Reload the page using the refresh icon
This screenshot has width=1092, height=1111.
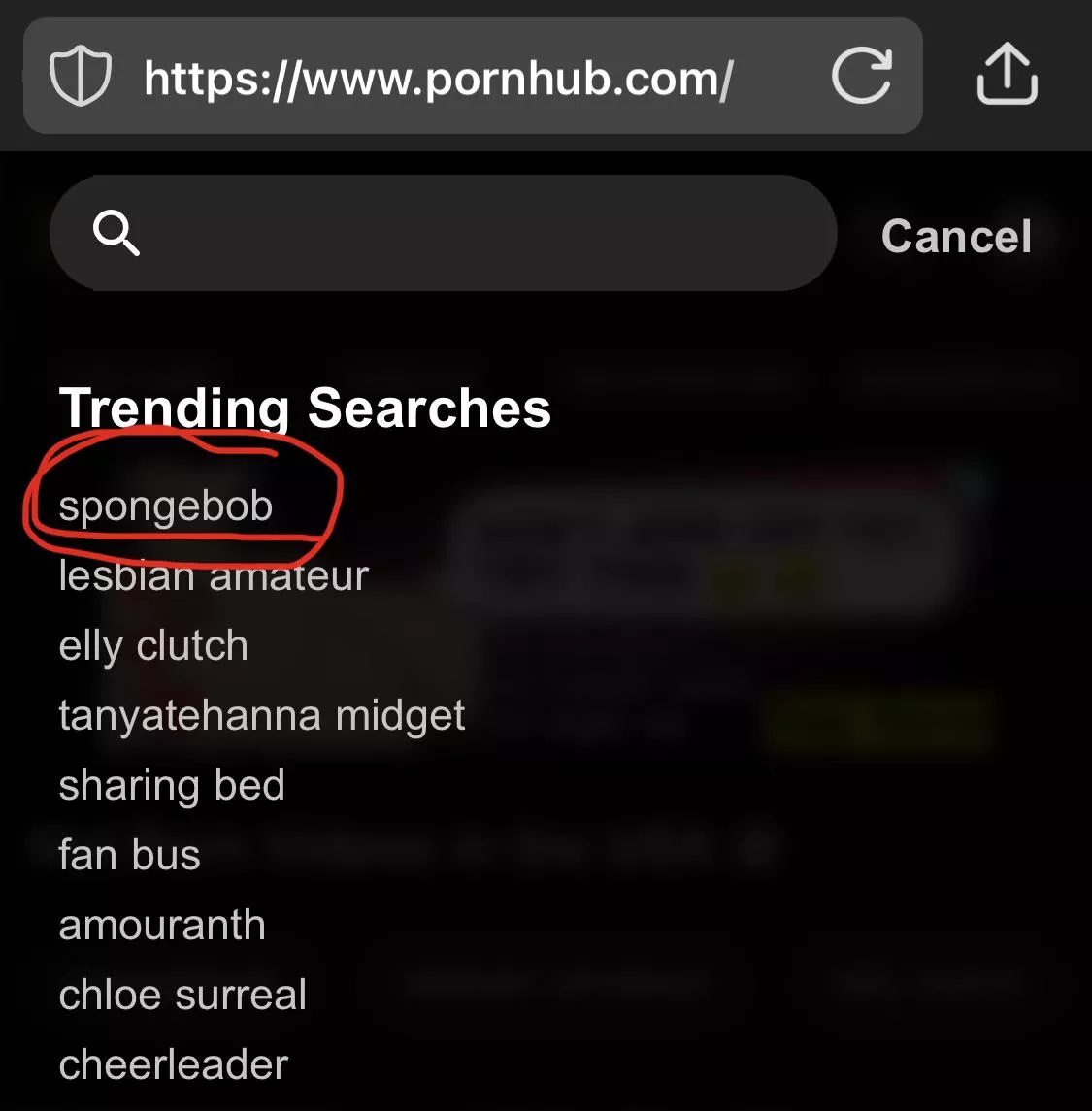point(863,77)
